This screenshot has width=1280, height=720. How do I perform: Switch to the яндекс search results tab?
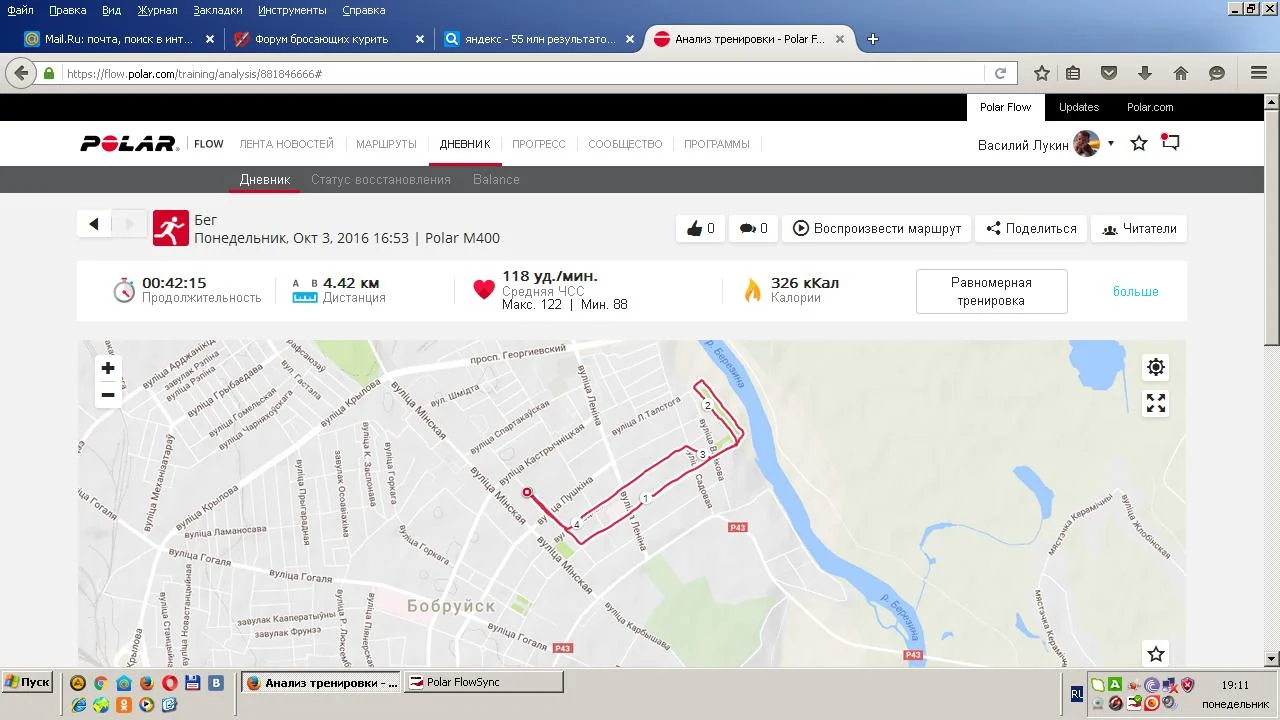(540, 39)
